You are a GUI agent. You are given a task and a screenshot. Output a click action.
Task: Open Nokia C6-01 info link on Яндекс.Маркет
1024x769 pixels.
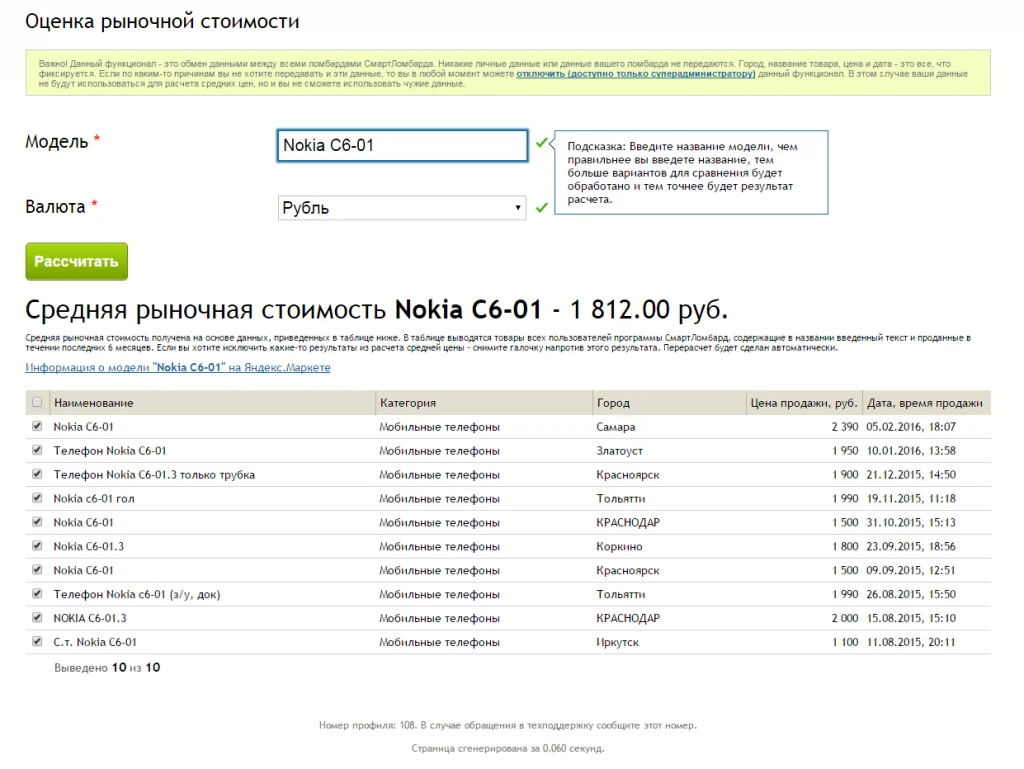point(178,368)
